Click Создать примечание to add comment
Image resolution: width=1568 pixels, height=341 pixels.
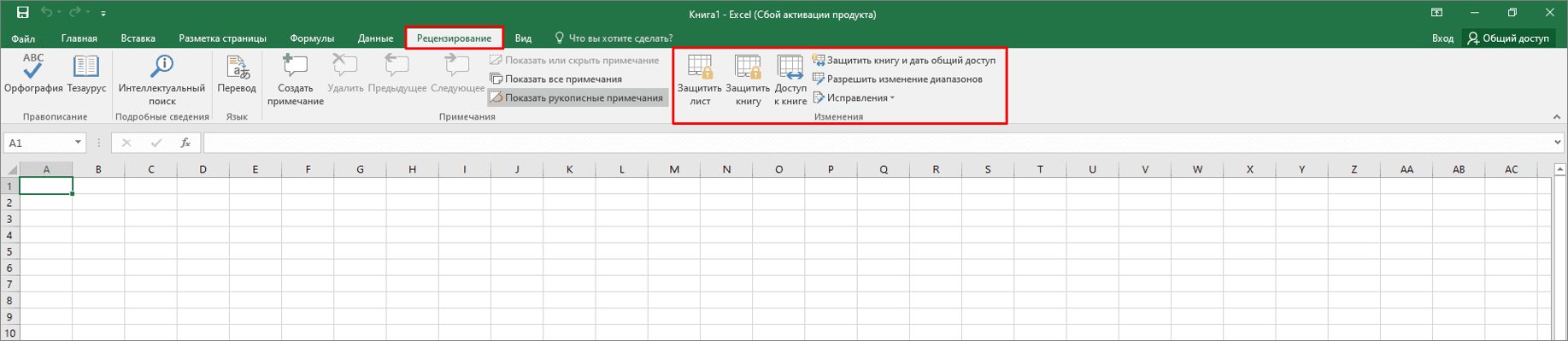click(x=295, y=80)
